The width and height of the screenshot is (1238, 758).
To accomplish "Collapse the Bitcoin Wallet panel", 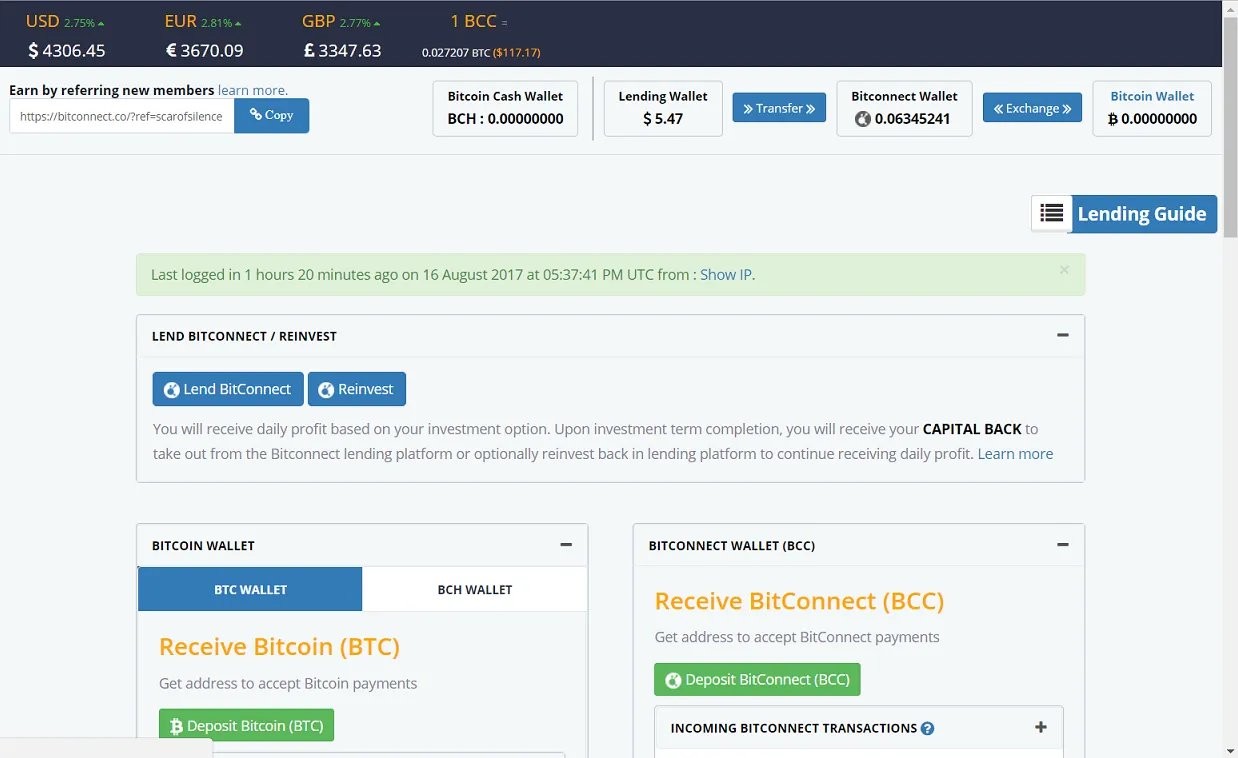I will 566,545.
